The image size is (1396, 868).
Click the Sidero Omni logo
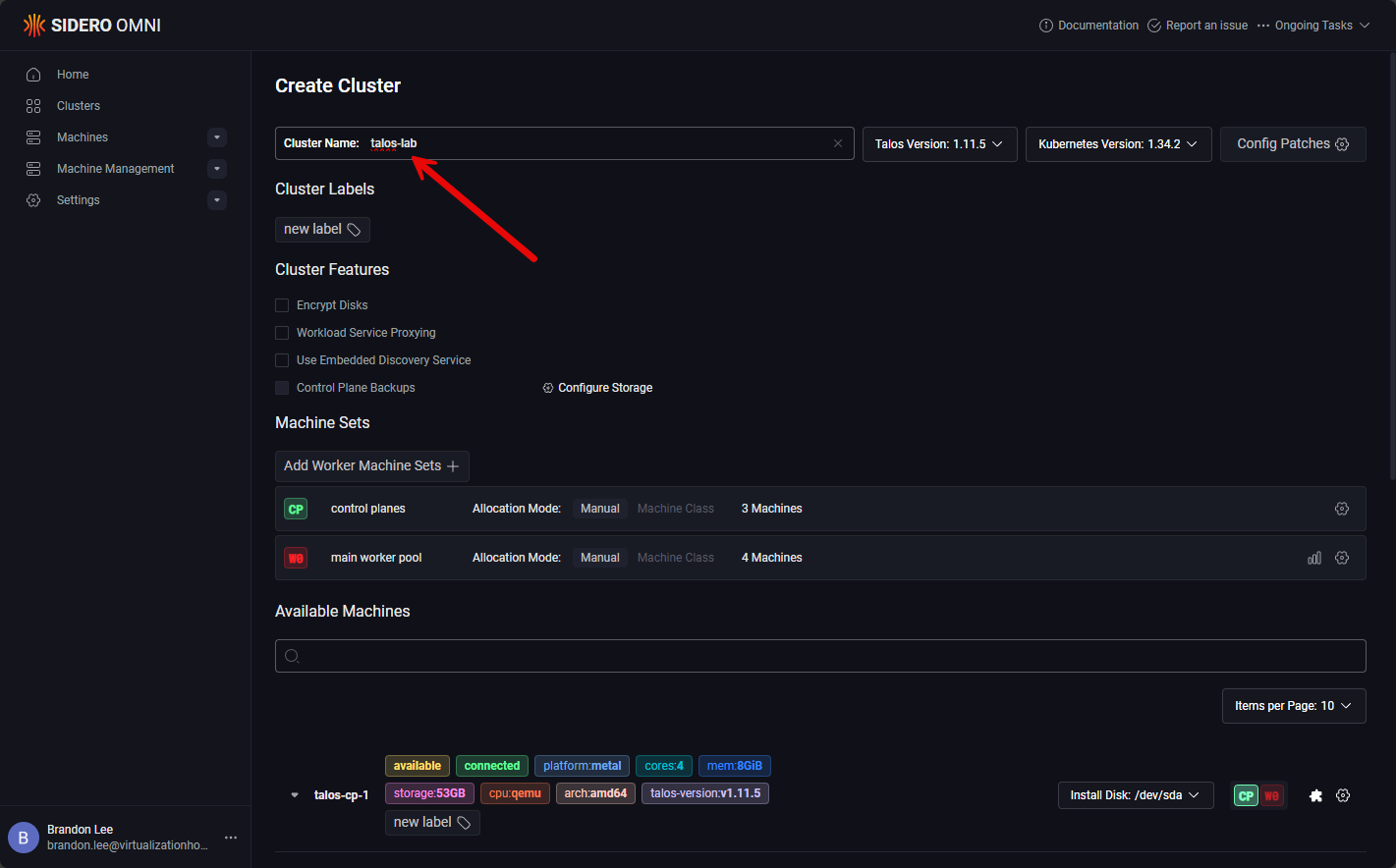[x=92, y=26]
